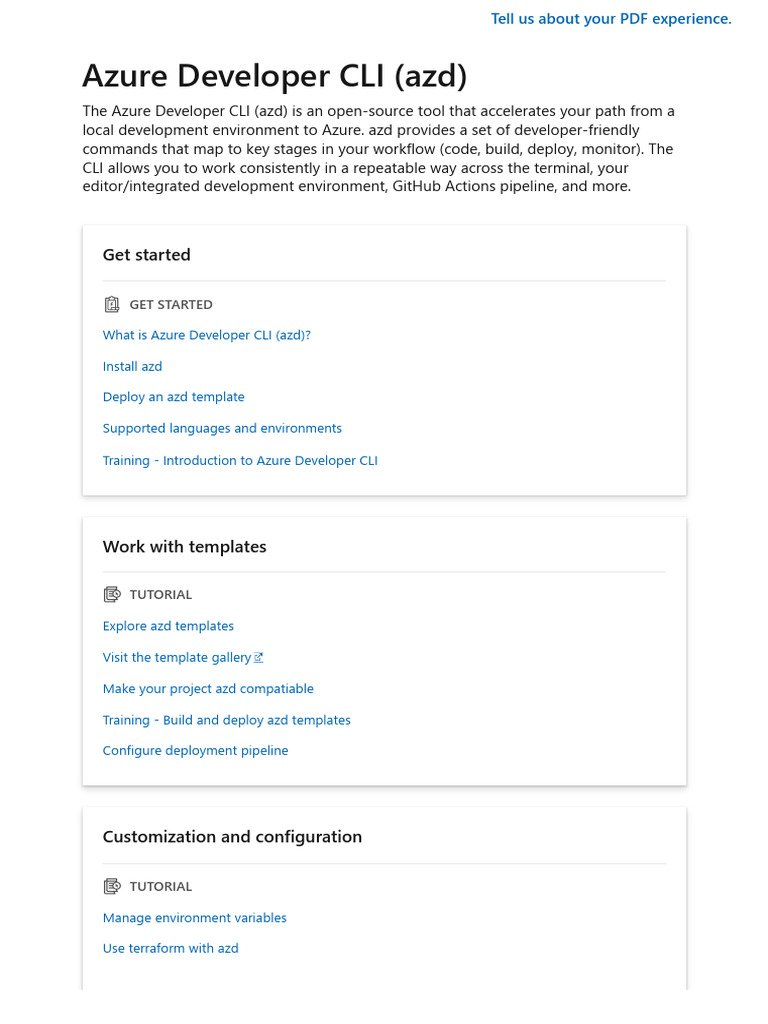The height and width of the screenshot is (1024, 768).
Task: Open Training - Introduction to Azure Developer CLI
Action: coord(240,460)
